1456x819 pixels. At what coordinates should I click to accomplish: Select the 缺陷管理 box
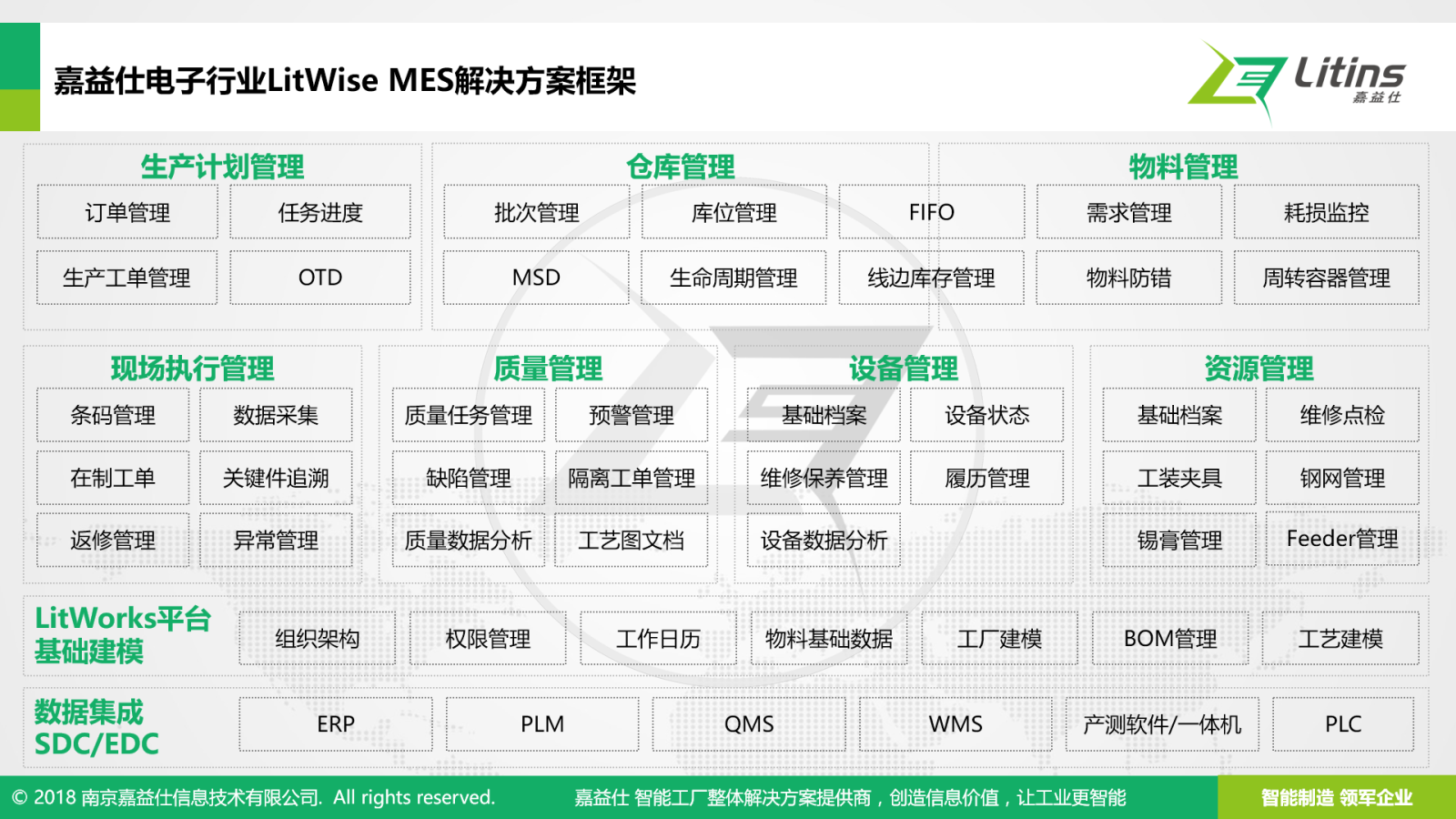[x=469, y=478]
